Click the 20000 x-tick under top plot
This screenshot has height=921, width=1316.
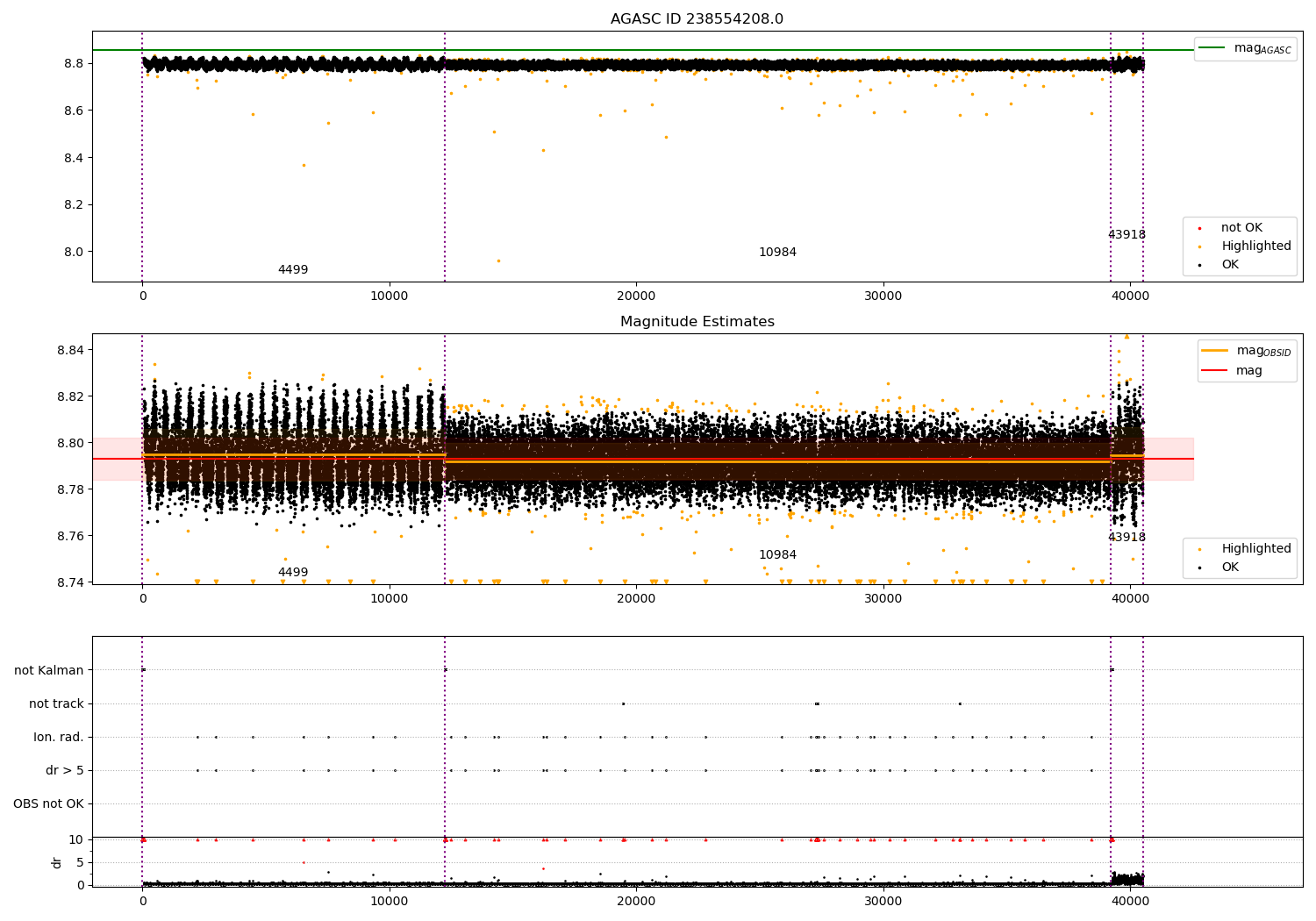[636, 296]
